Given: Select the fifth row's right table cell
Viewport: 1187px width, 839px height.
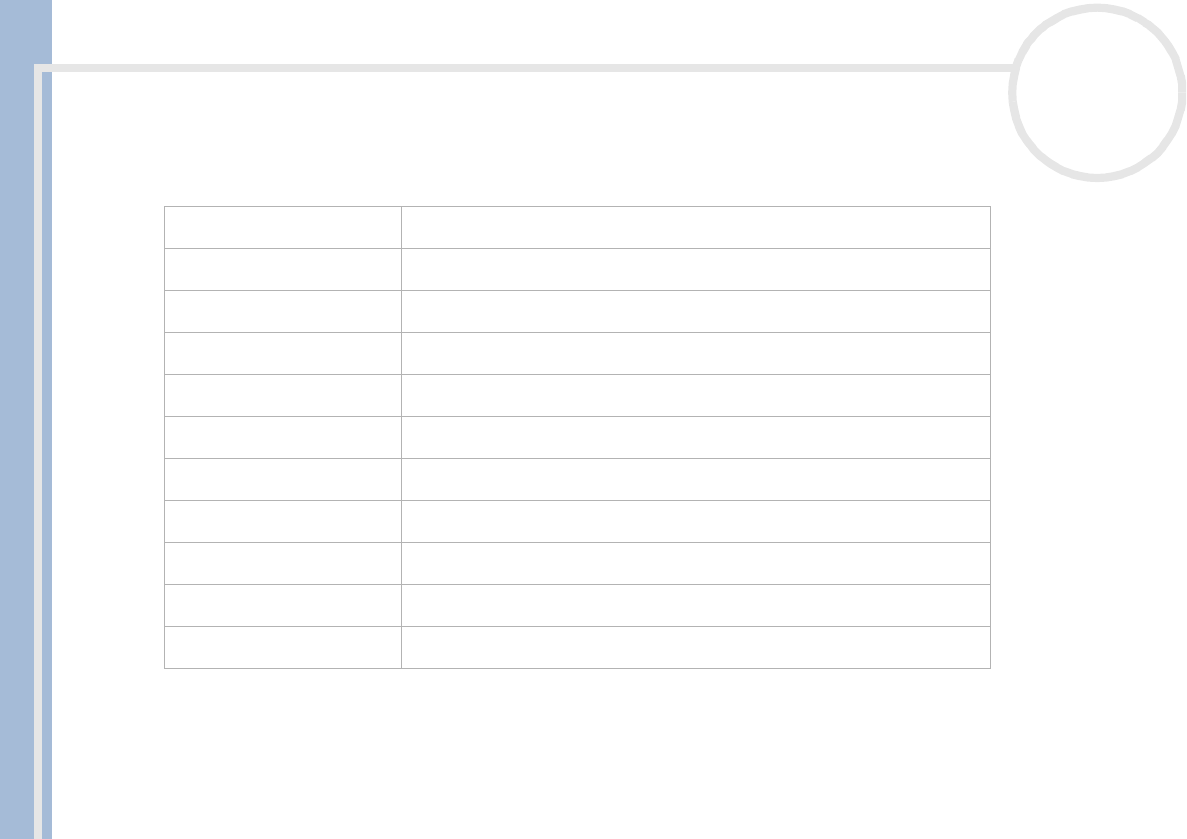Looking at the screenshot, I should click(x=695, y=395).
